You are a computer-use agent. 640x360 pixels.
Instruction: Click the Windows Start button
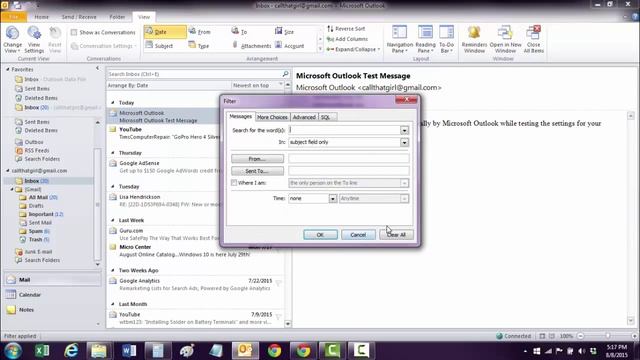(x=13, y=351)
